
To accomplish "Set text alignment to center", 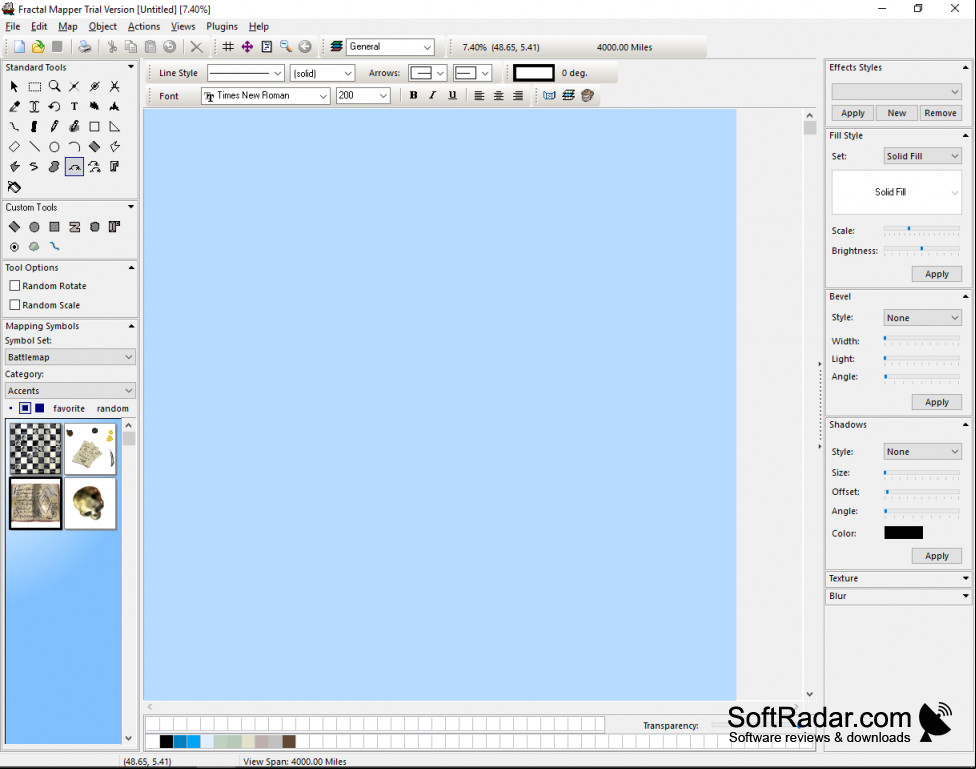I will 499,95.
